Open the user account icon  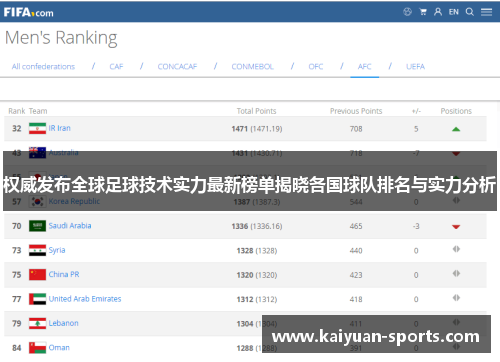coord(438,12)
